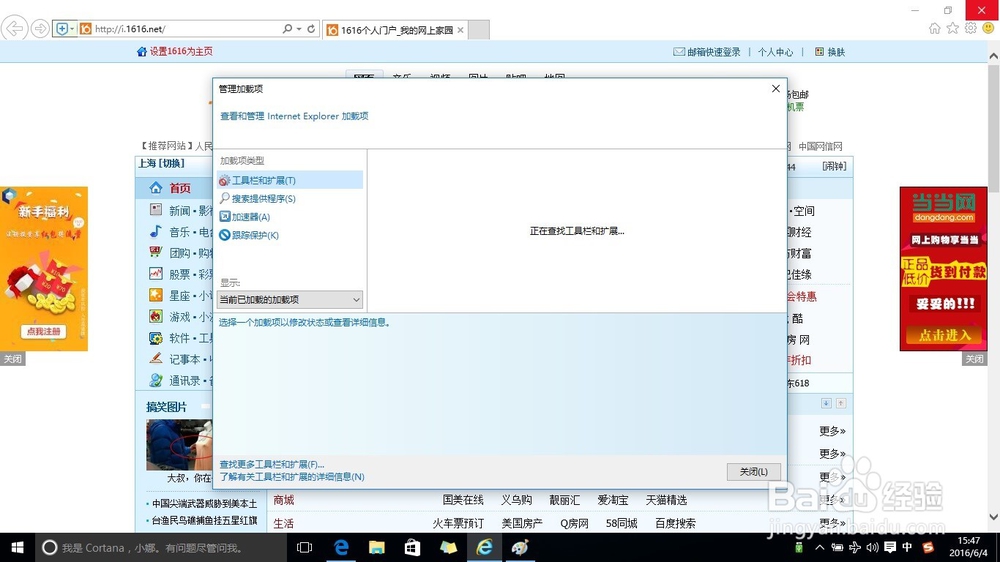Click 了解有关工具栏和扩展的详细信息(N) link
This screenshot has width=1000, height=562.
point(292,477)
